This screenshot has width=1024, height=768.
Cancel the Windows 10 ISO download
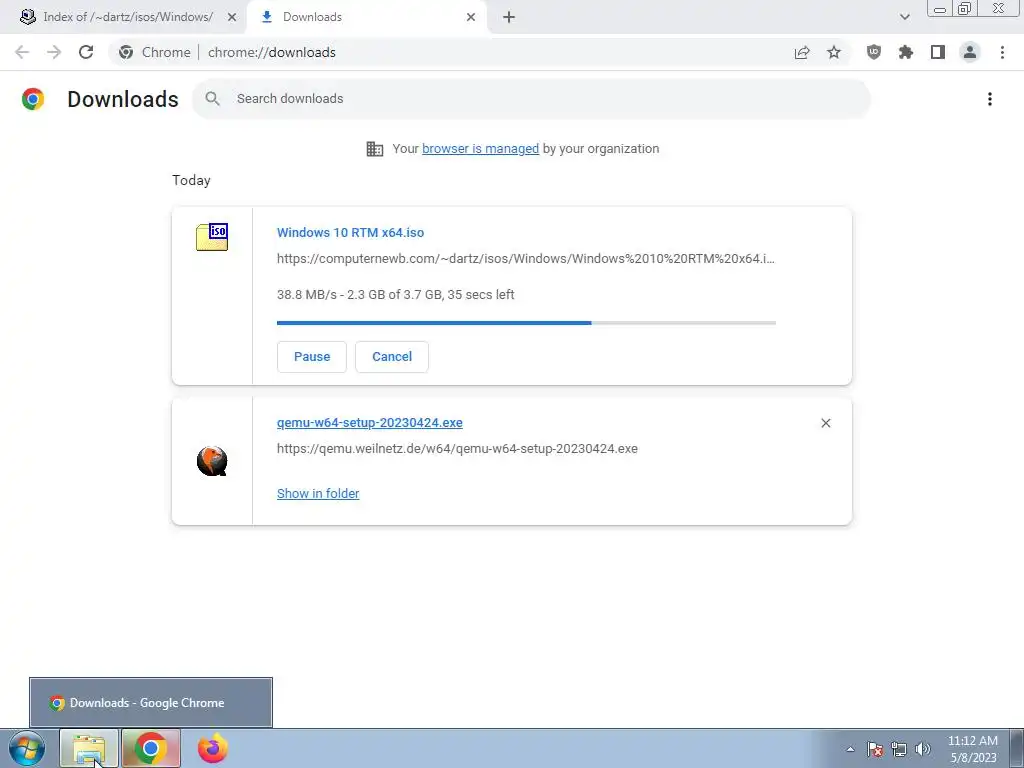pyautogui.click(x=392, y=357)
